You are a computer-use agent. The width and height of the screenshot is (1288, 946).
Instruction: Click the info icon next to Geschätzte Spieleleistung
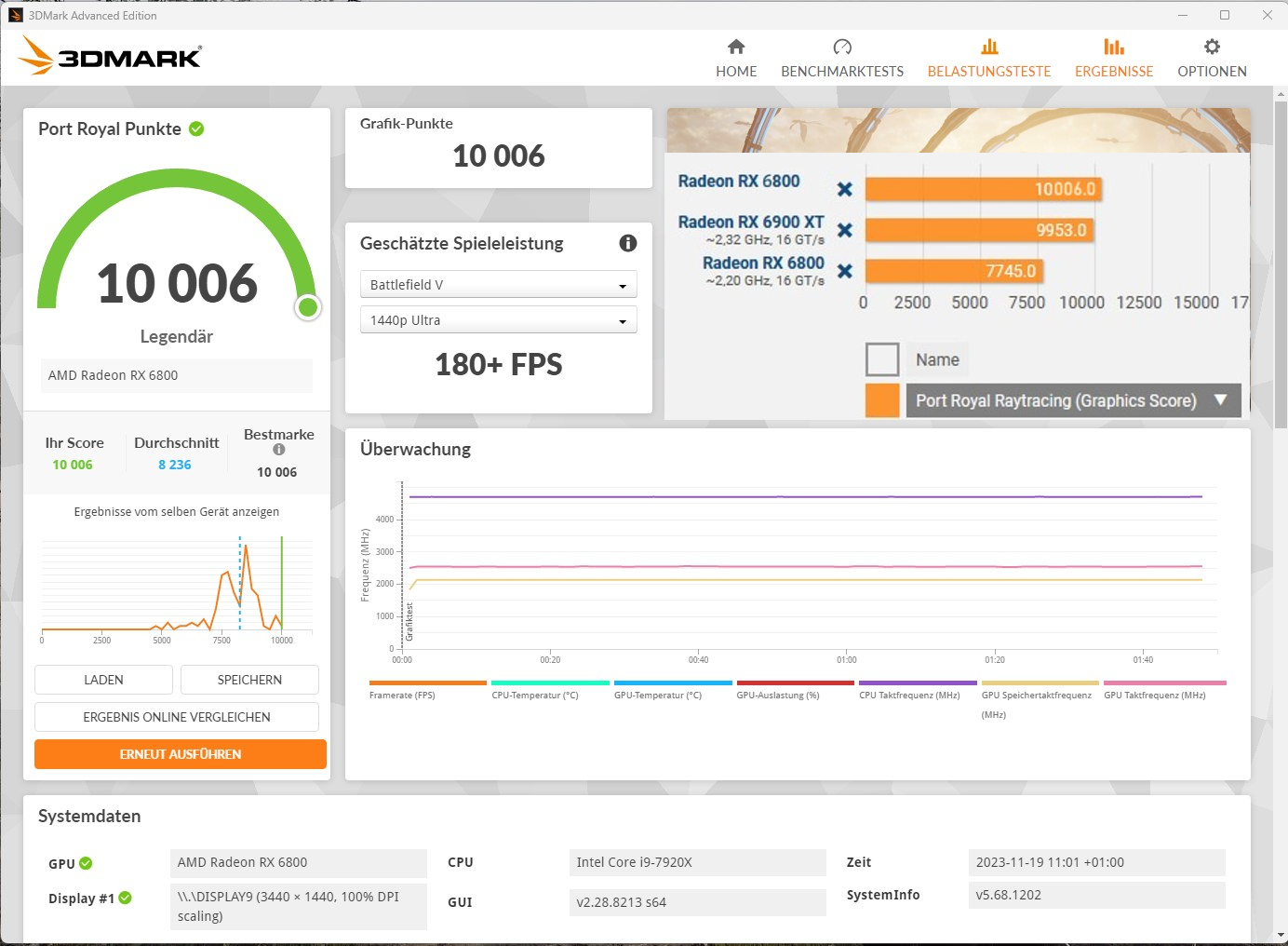point(628,243)
